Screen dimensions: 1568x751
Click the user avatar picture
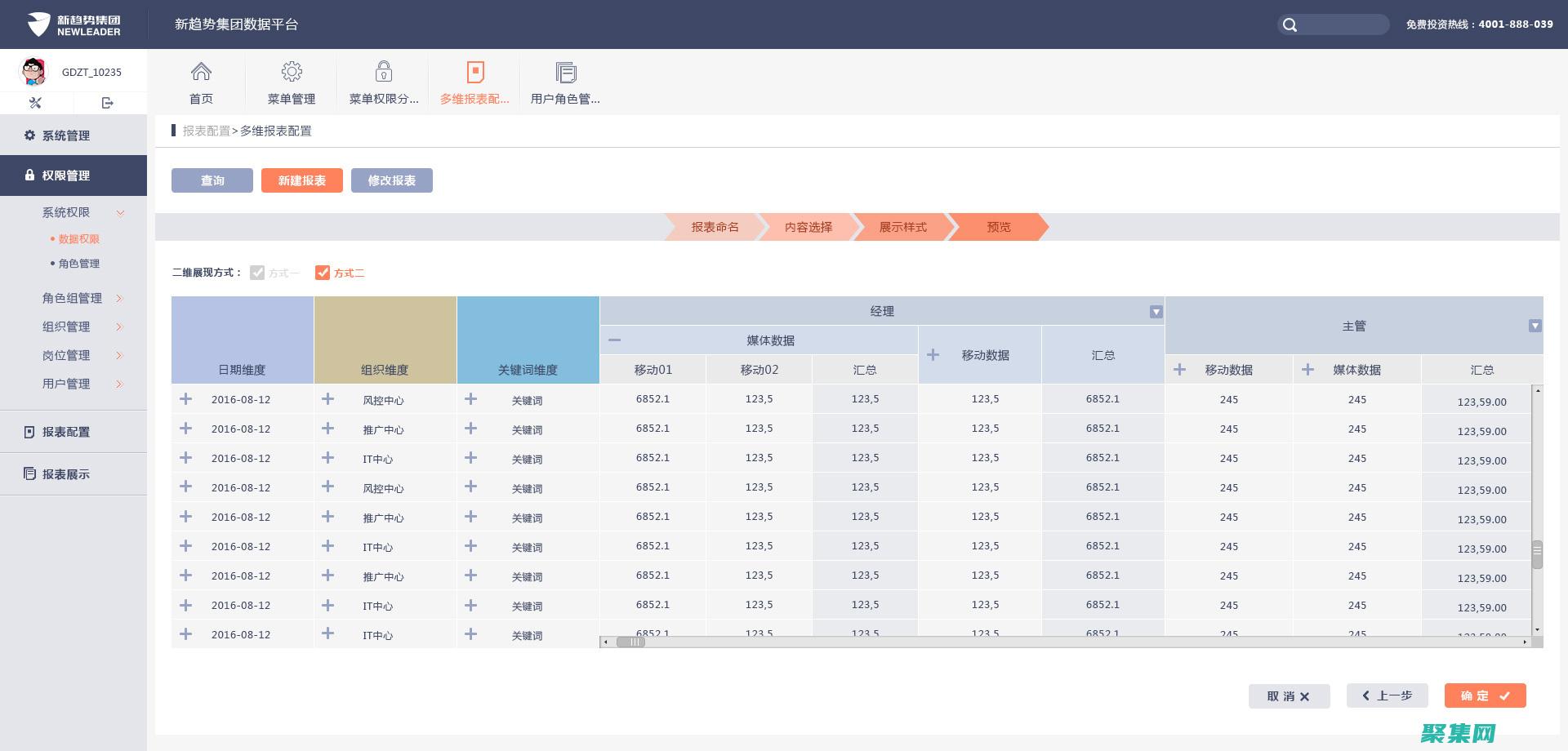pos(33,72)
